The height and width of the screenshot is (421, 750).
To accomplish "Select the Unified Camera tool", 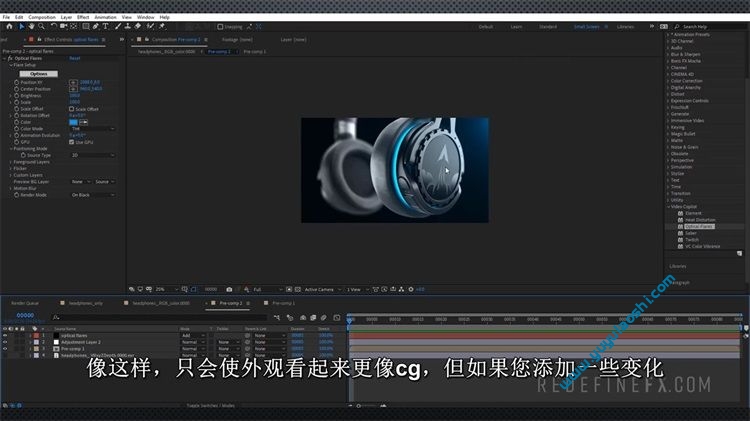I will coord(64,27).
